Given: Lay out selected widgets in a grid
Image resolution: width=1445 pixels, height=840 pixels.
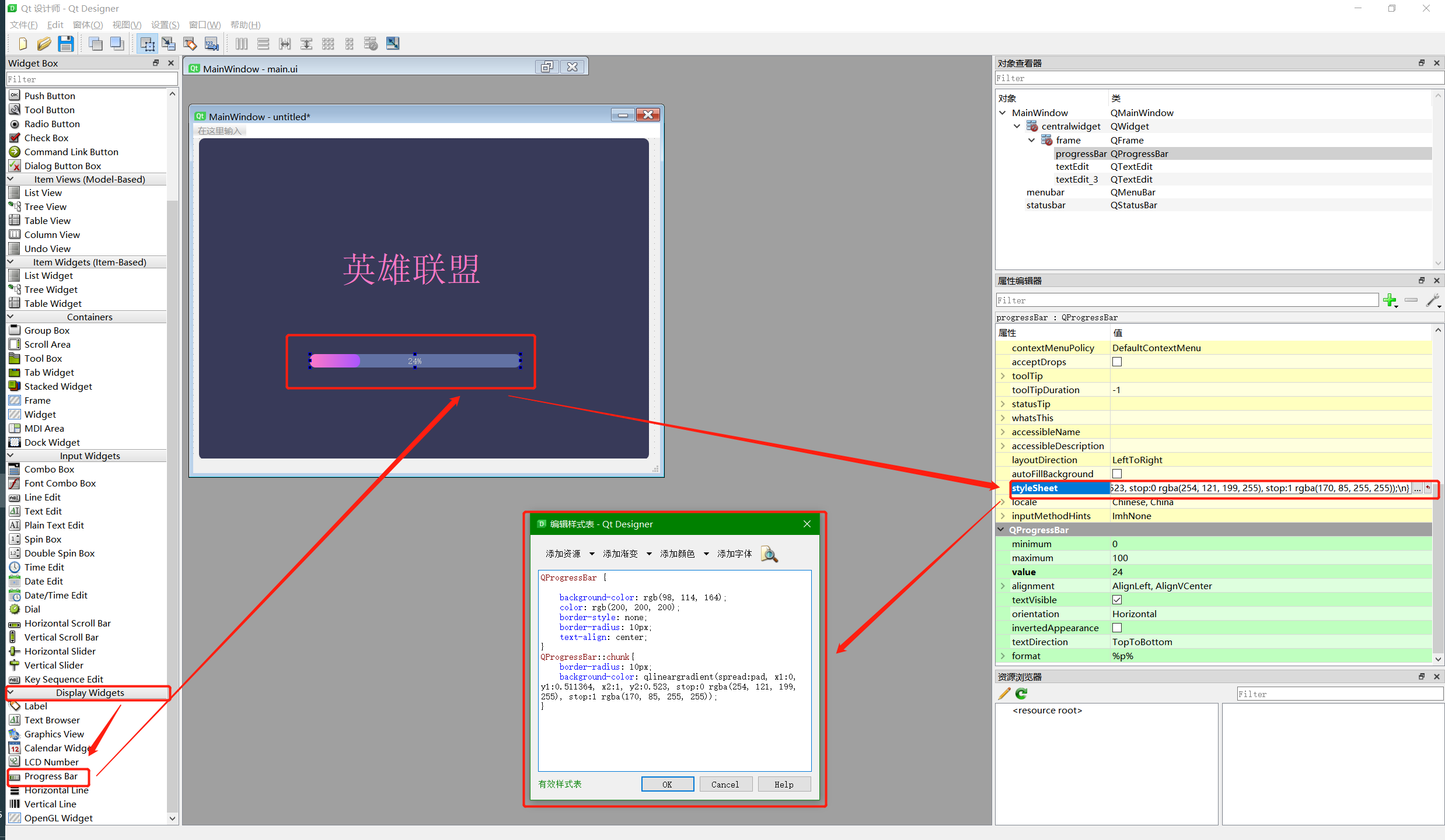Looking at the screenshot, I should click(x=329, y=43).
